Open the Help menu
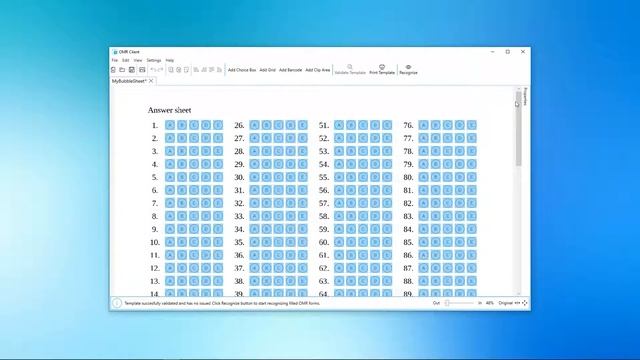This screenshot has height=360, width=640. 170,60
